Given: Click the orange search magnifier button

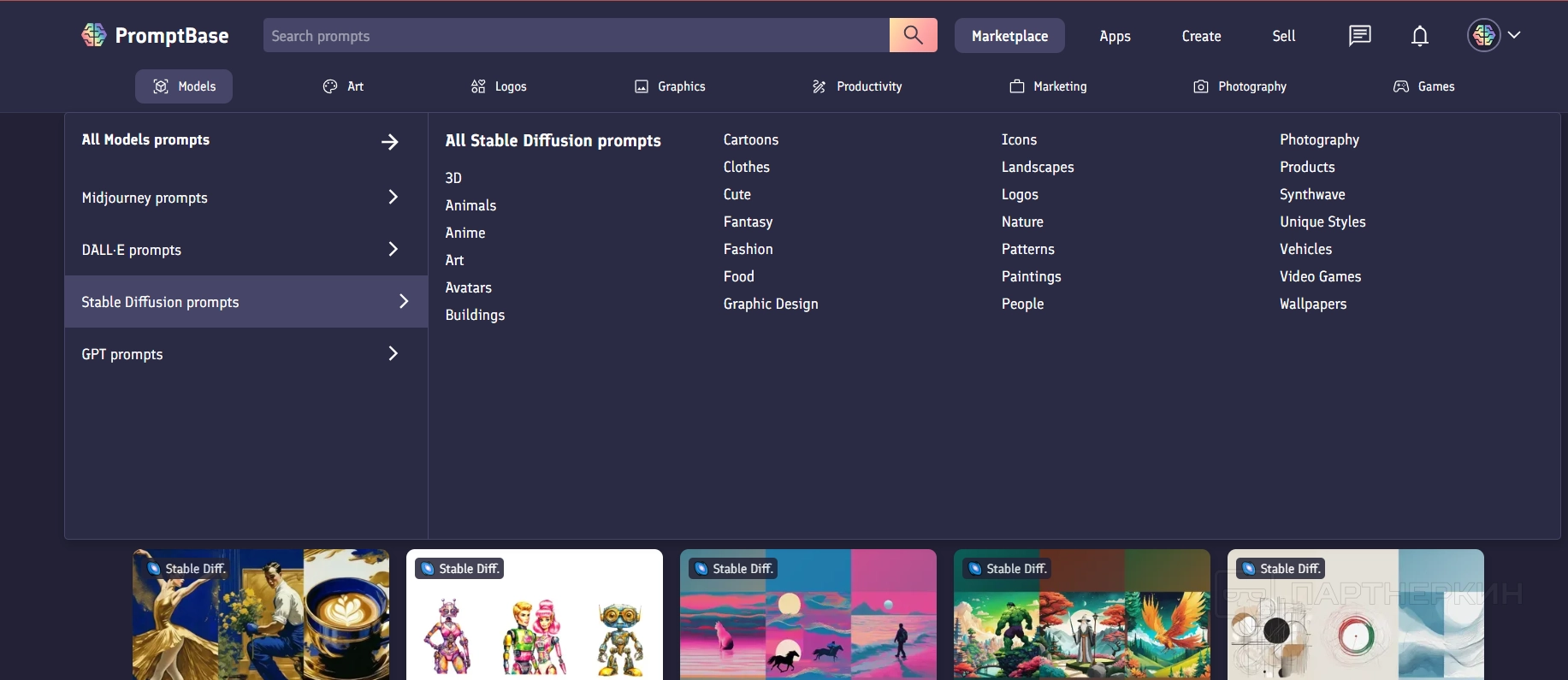Looking at the screenshot, I should 914,35.
